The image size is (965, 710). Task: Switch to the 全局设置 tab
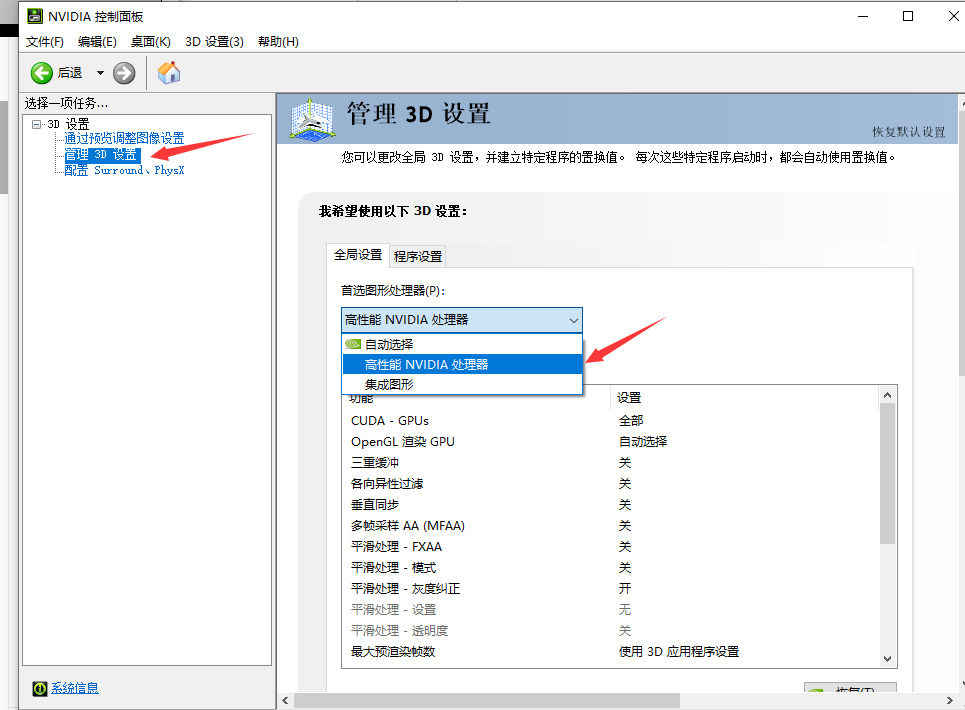(x=358, y=255)
